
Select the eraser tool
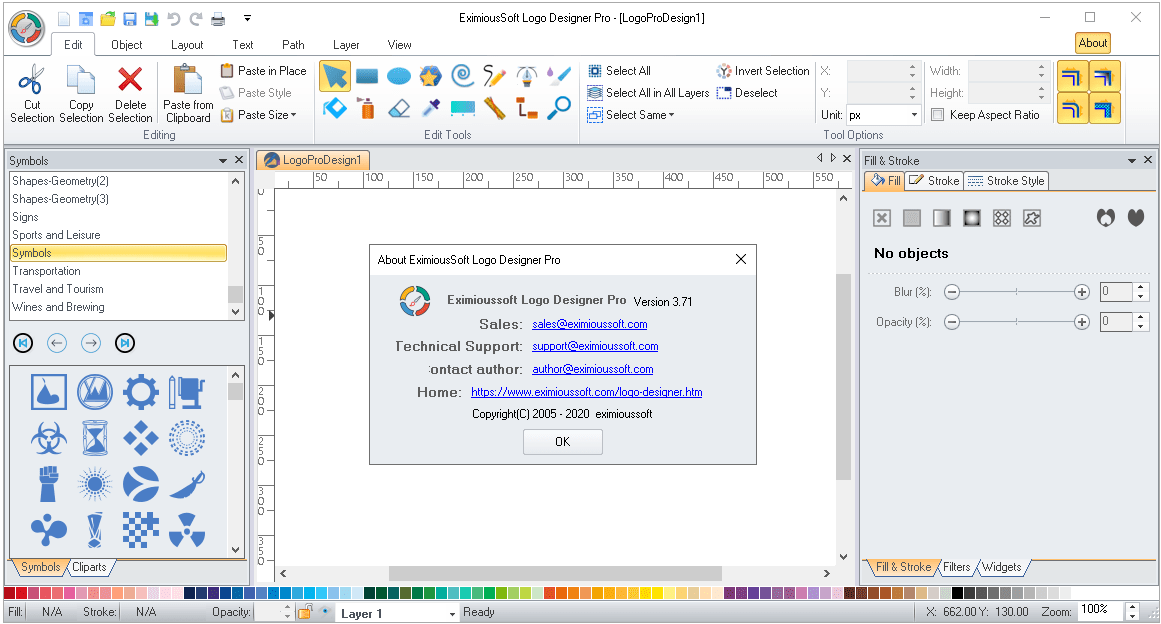click(x=399, y=109)
